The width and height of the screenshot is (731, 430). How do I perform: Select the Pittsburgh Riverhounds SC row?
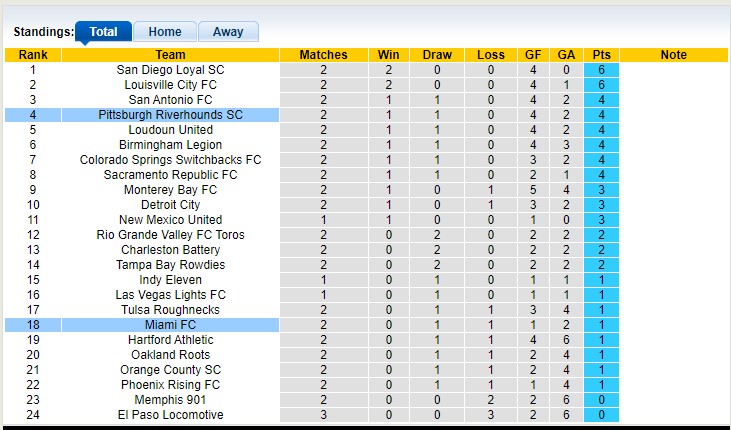point(170,115)
